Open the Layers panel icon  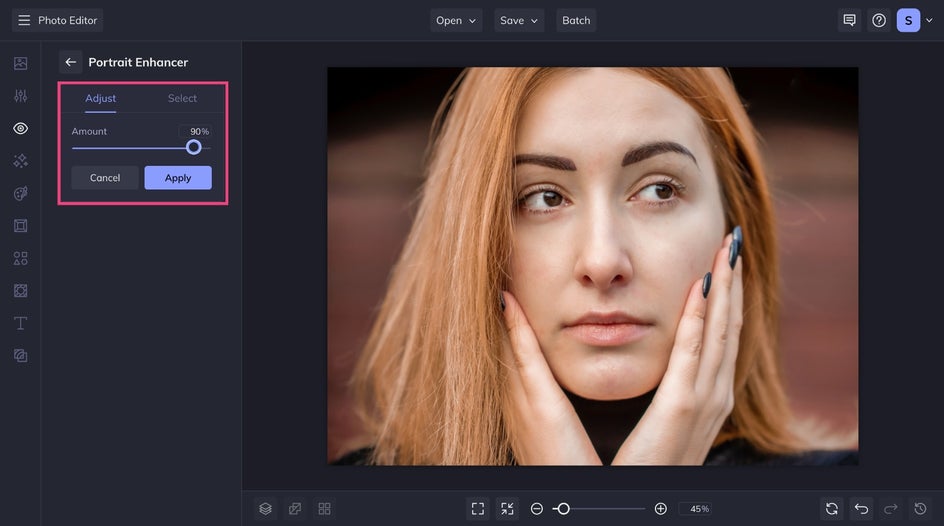click(x=266, y=509)
